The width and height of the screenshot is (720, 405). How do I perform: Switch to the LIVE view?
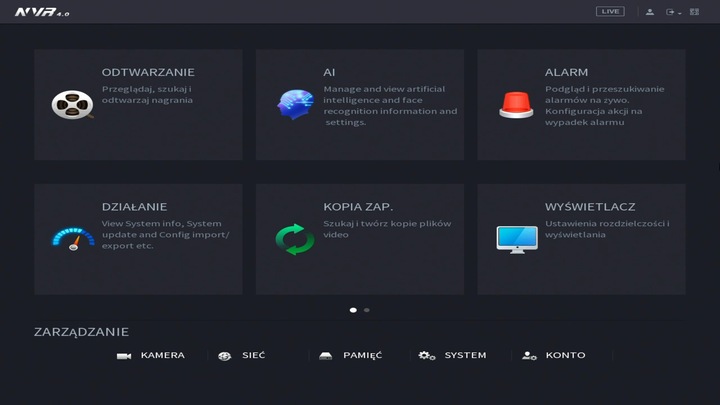610,12
